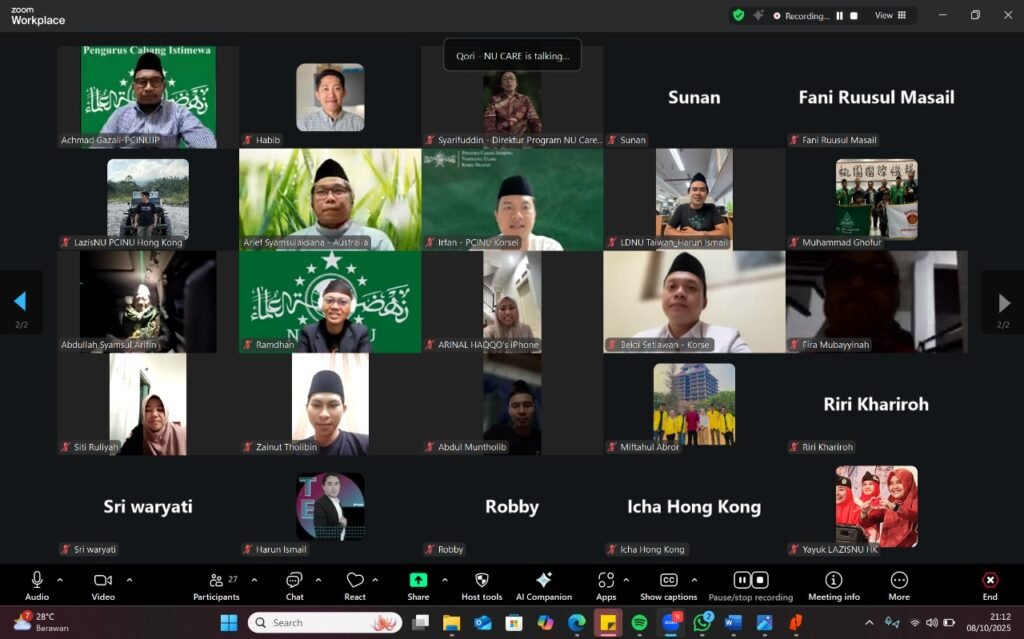Select Arief Syamsulaksana's video tile
The height and width of the screenshot is (639, 1024).
pos(330,198)
